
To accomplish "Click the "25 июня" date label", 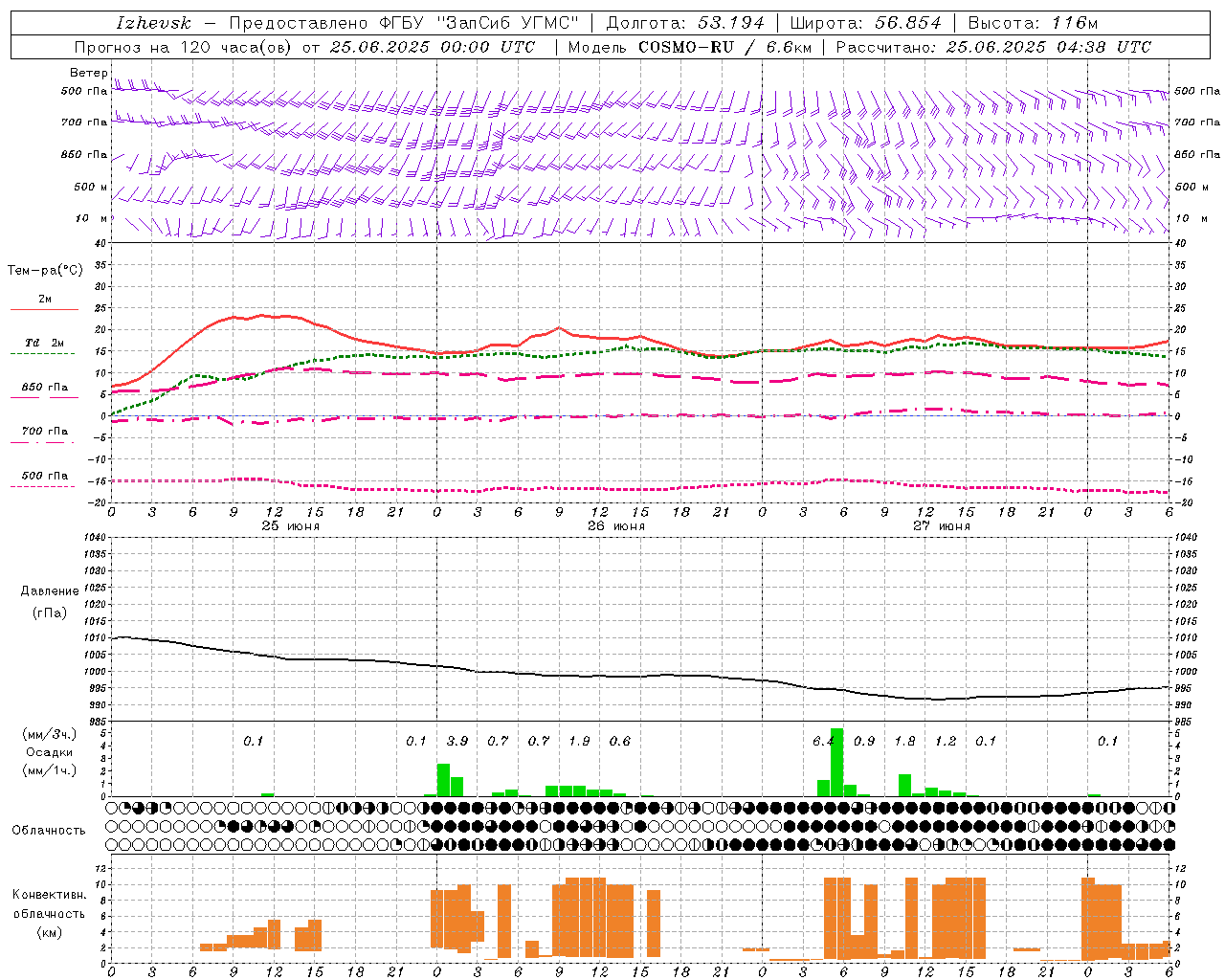I will (x=291, y=526).
